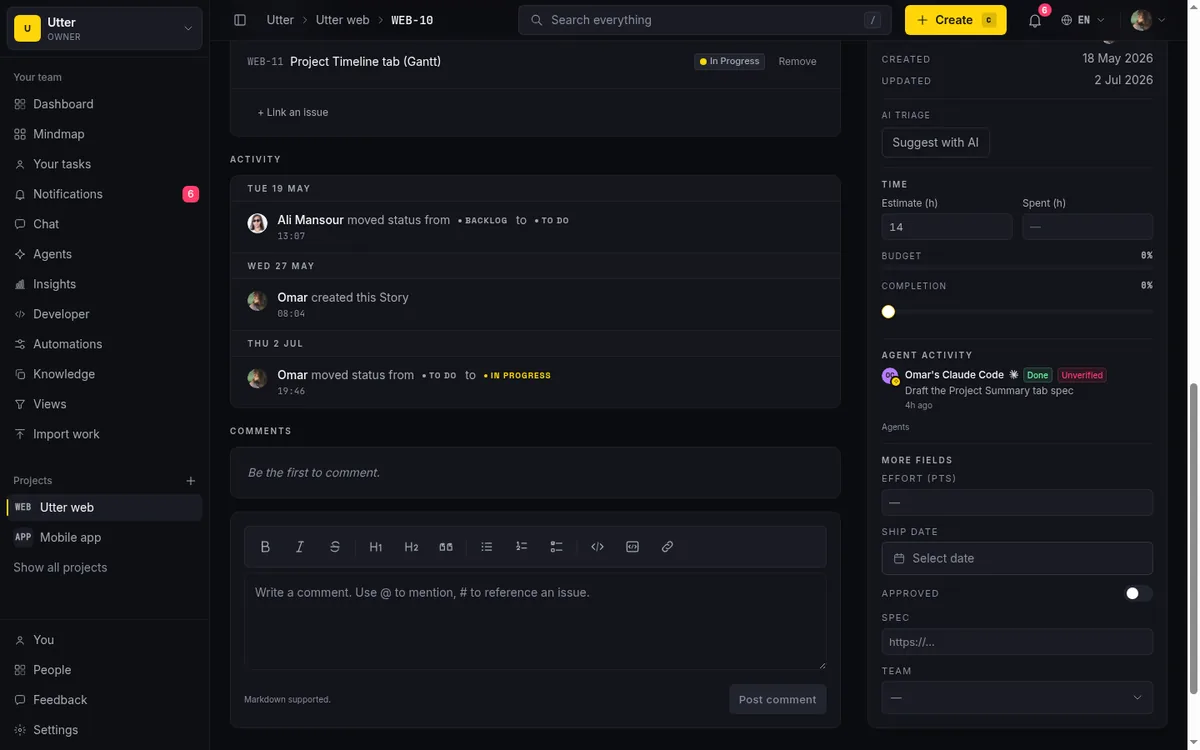
Task: Focus the comment text area
Action: [535, 621]
